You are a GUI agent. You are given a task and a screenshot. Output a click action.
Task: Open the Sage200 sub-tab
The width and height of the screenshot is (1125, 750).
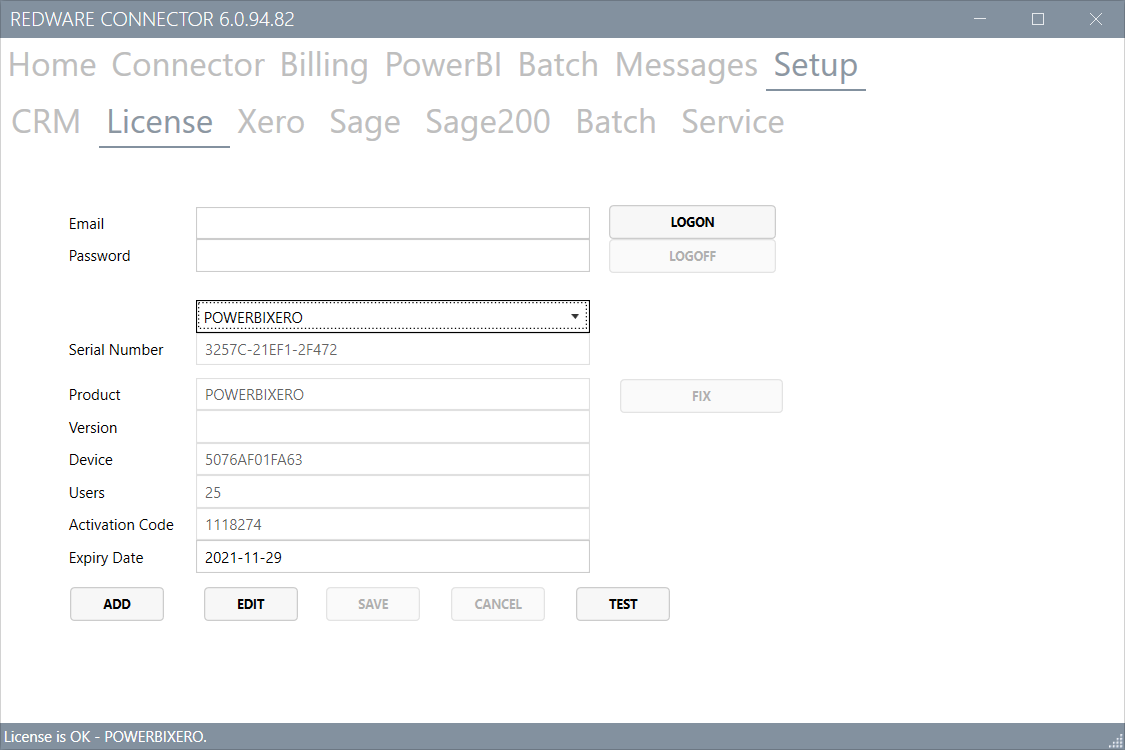[488, 121]
